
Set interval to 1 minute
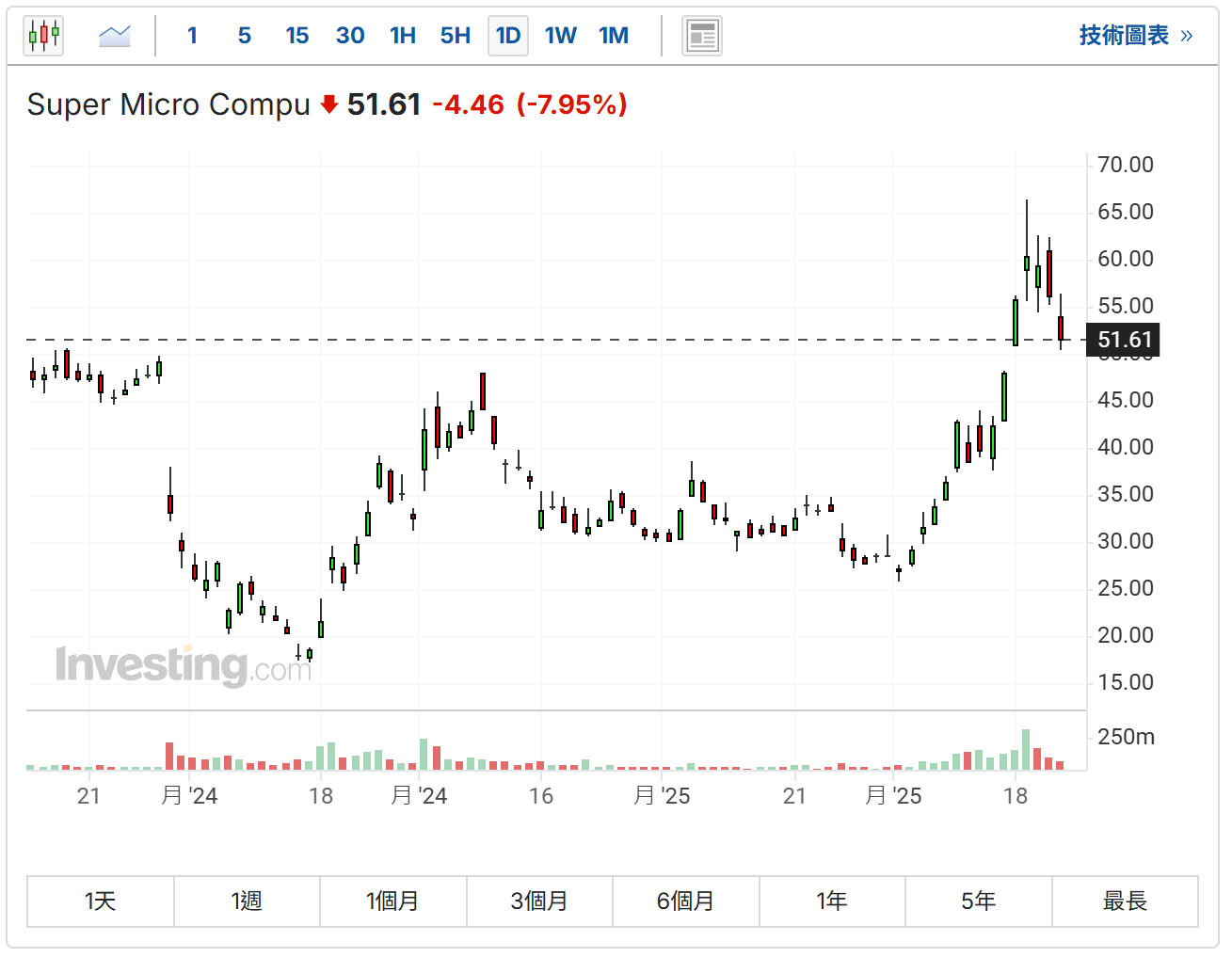(192, 36)
